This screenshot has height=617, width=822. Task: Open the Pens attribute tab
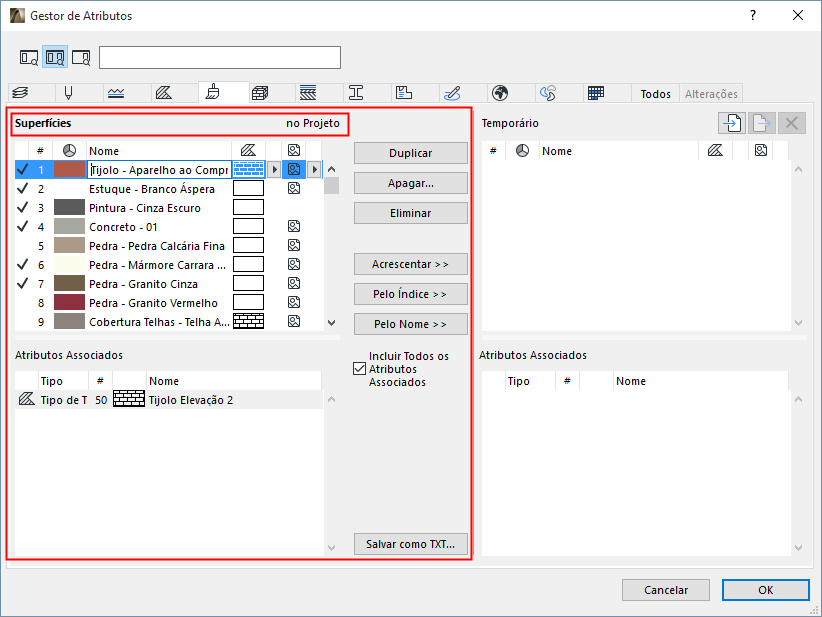click(x=68, y=93)
